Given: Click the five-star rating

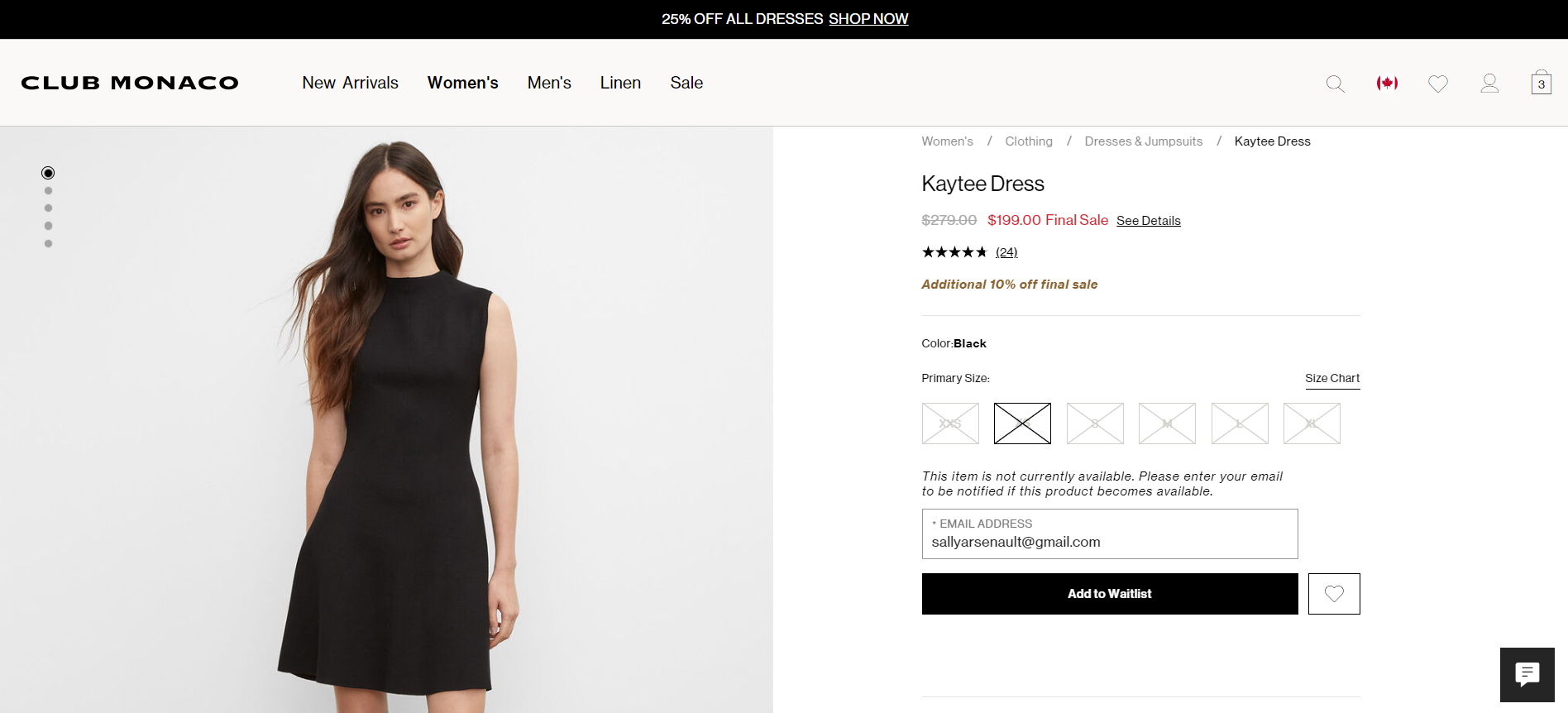Looking at the screenshot, I should [x=954, y=252].
